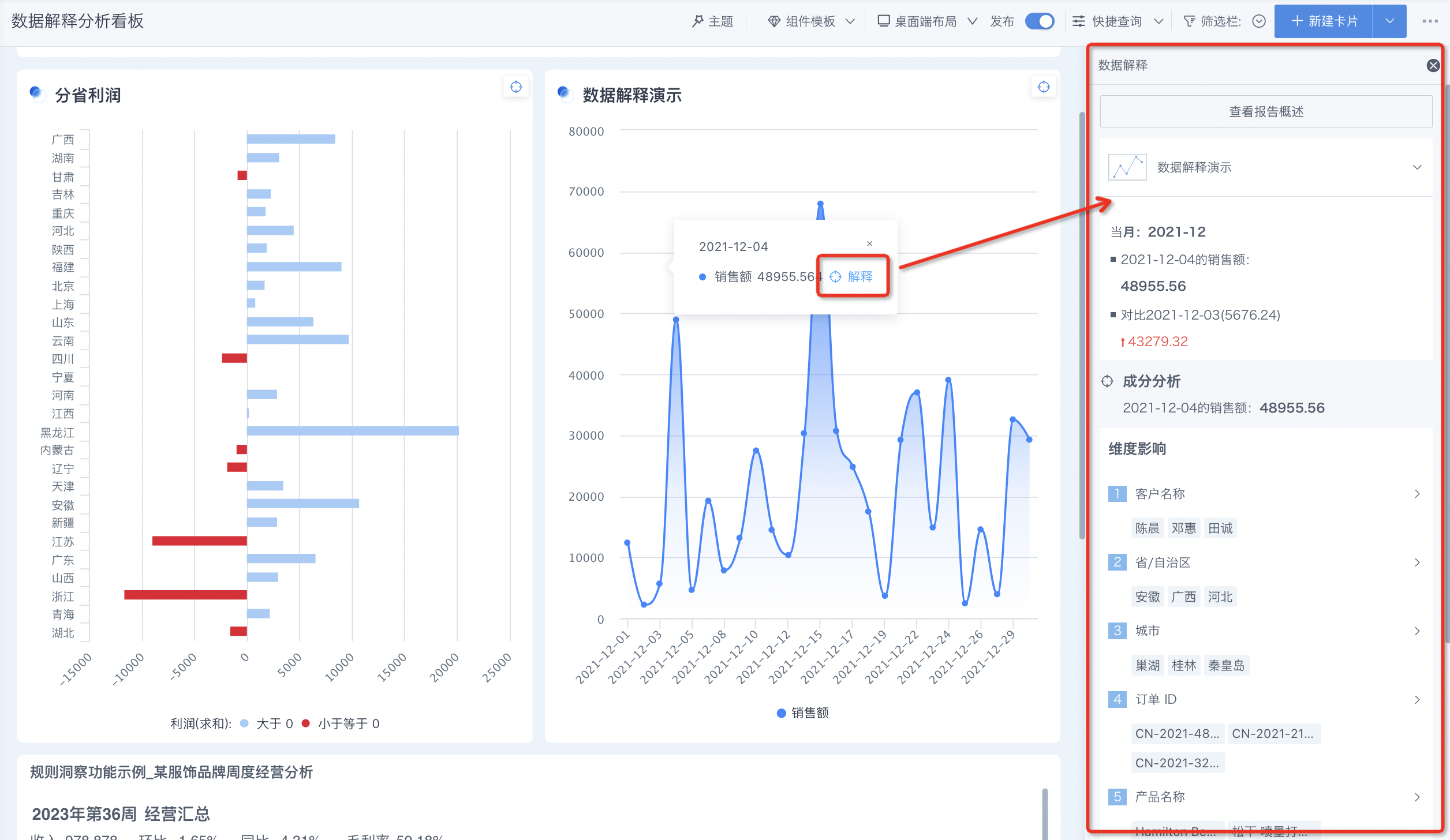Click the 当月: 2021-12 text
Viewport: 1450px width, 840px height.
click(x=1158, y=232)
